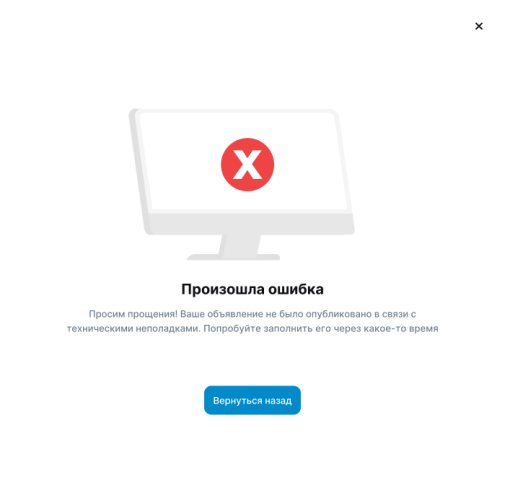
Task: Go back using the blue button
Action: coord(252,400)
